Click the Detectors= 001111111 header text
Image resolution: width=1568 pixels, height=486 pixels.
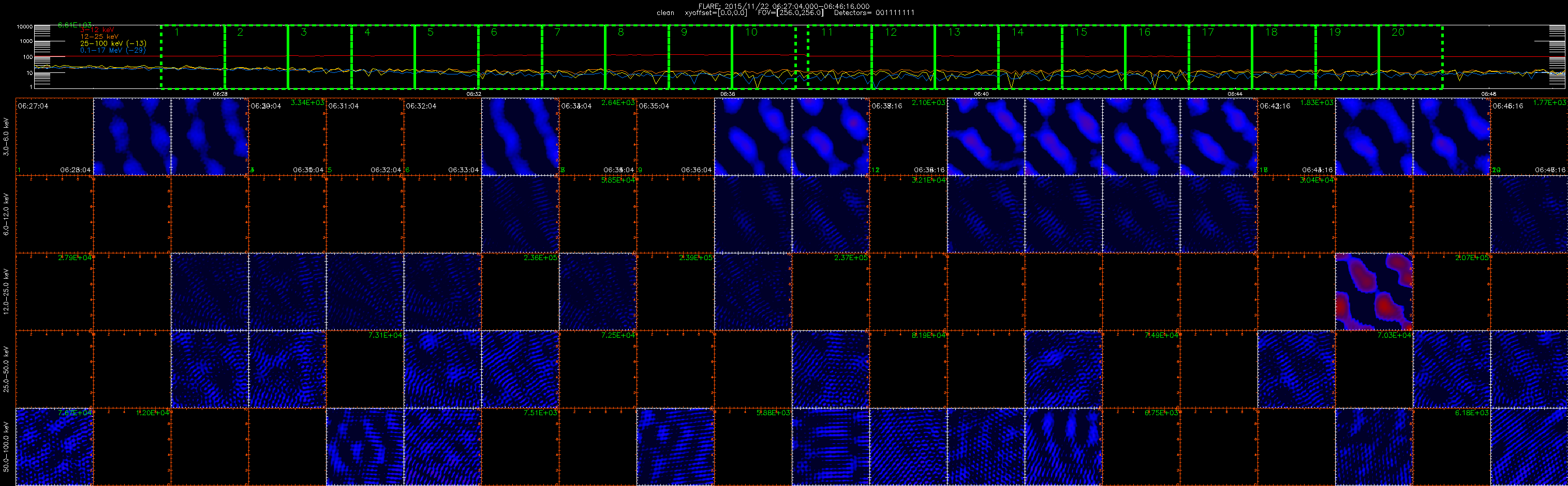point(874,13)
